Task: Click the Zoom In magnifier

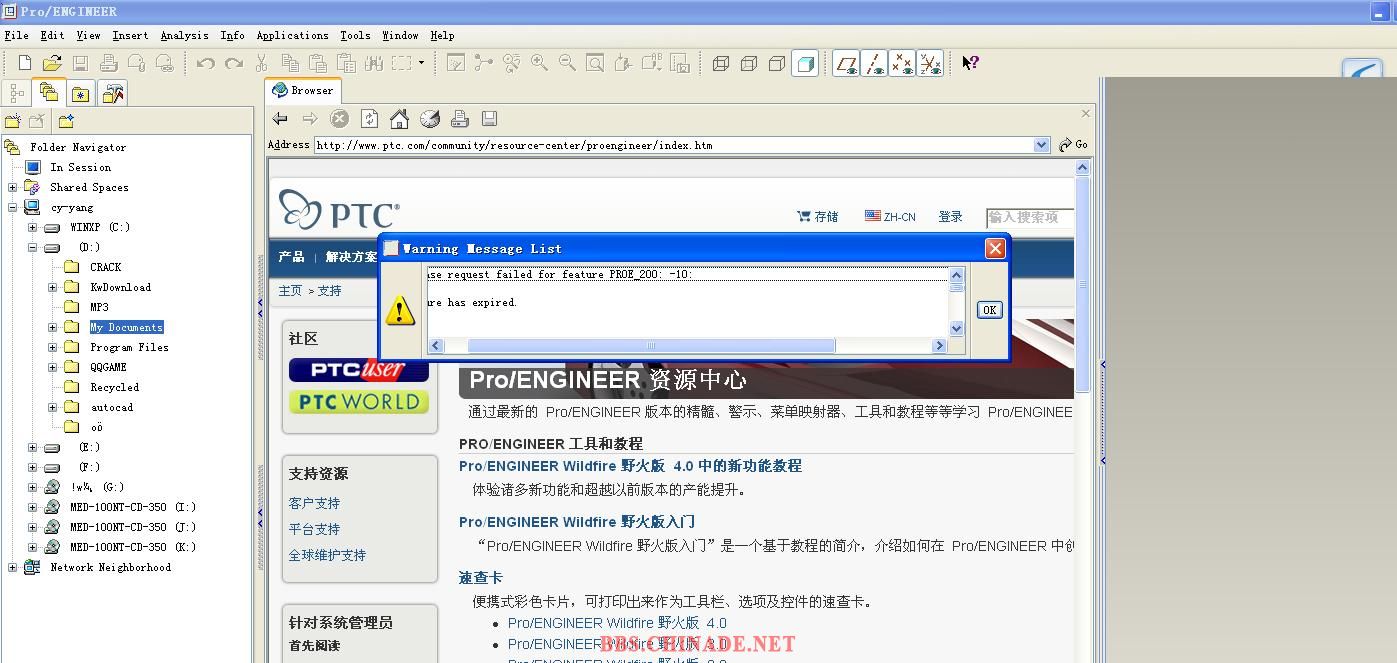Action: coord(539,63)
